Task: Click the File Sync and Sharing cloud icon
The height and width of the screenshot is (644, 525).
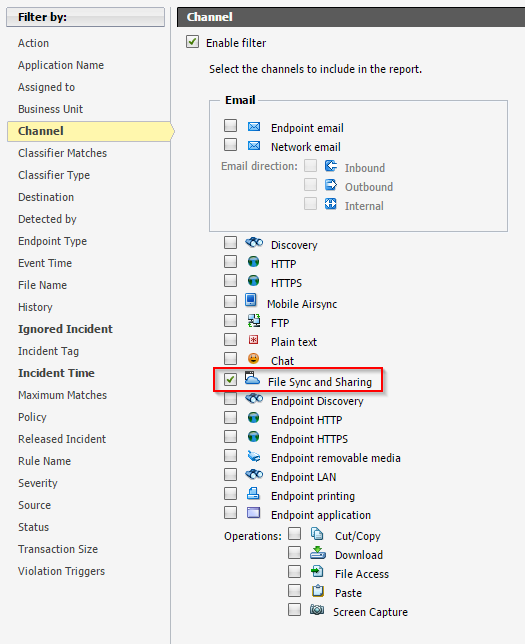Action: point(252,378)
